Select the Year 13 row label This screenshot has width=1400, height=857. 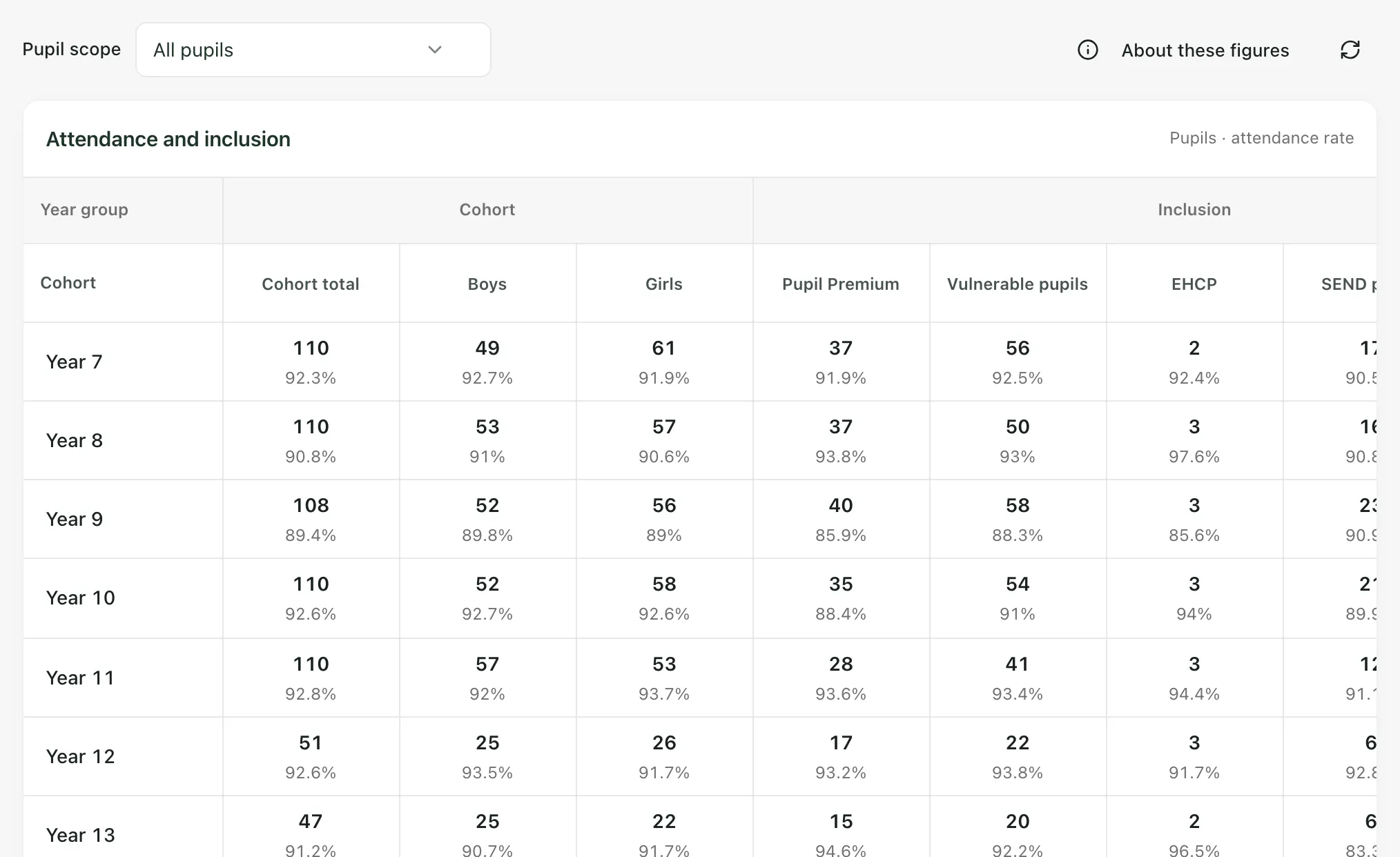pos(80,835)
